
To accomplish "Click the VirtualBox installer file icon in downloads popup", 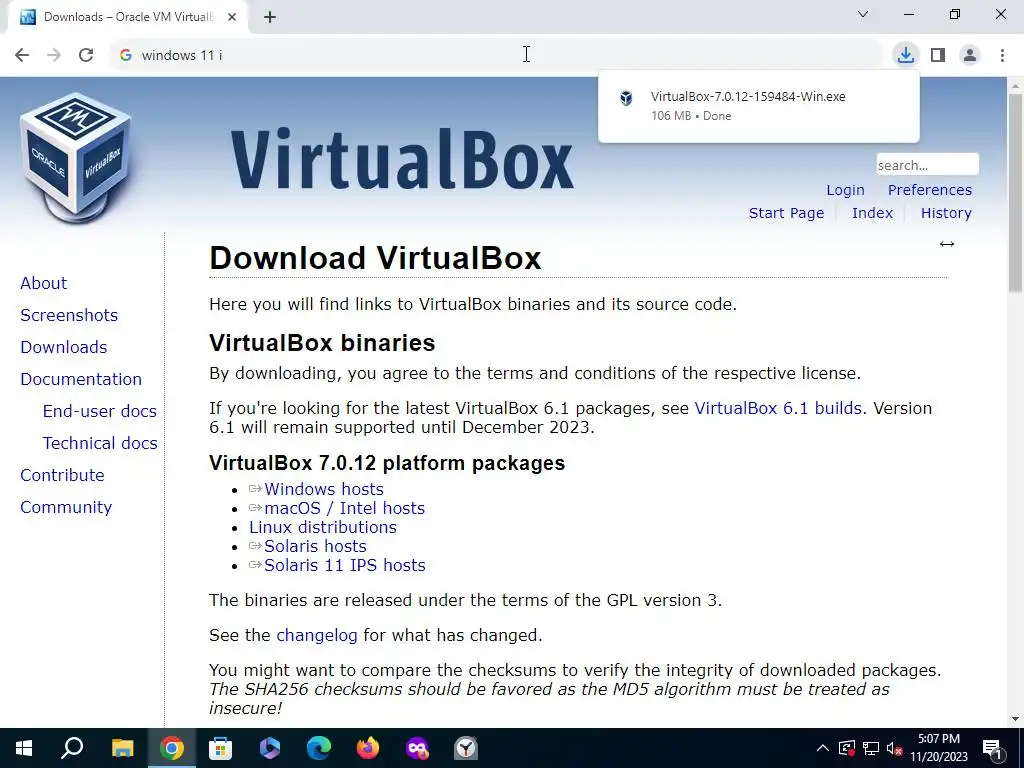I will [x=626, y=98].
